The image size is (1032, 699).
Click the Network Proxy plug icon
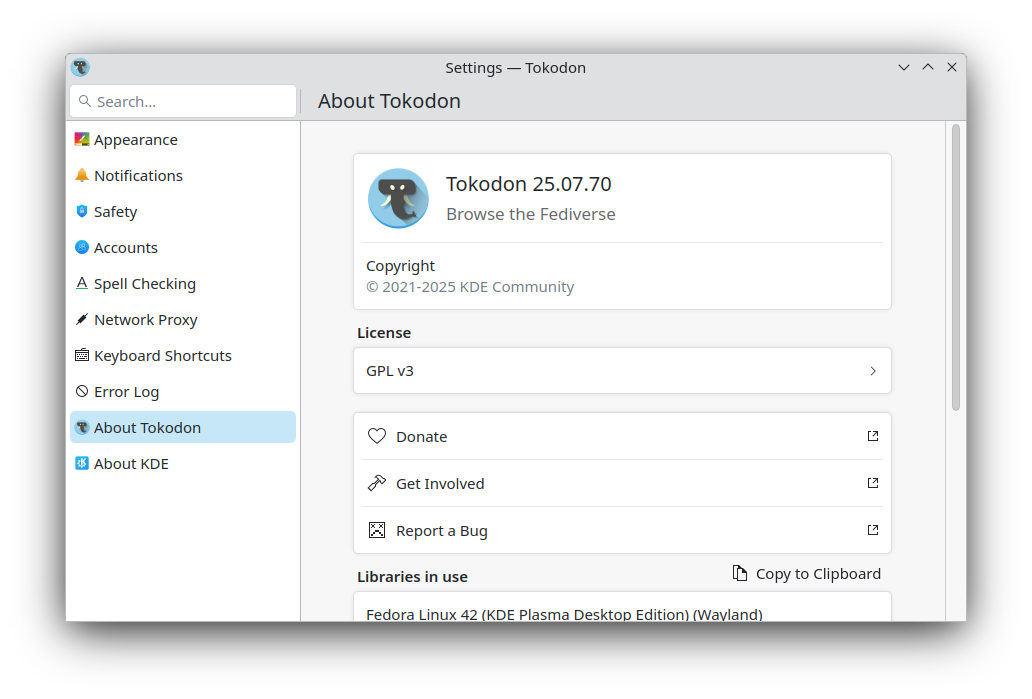(x=82, y=319)
